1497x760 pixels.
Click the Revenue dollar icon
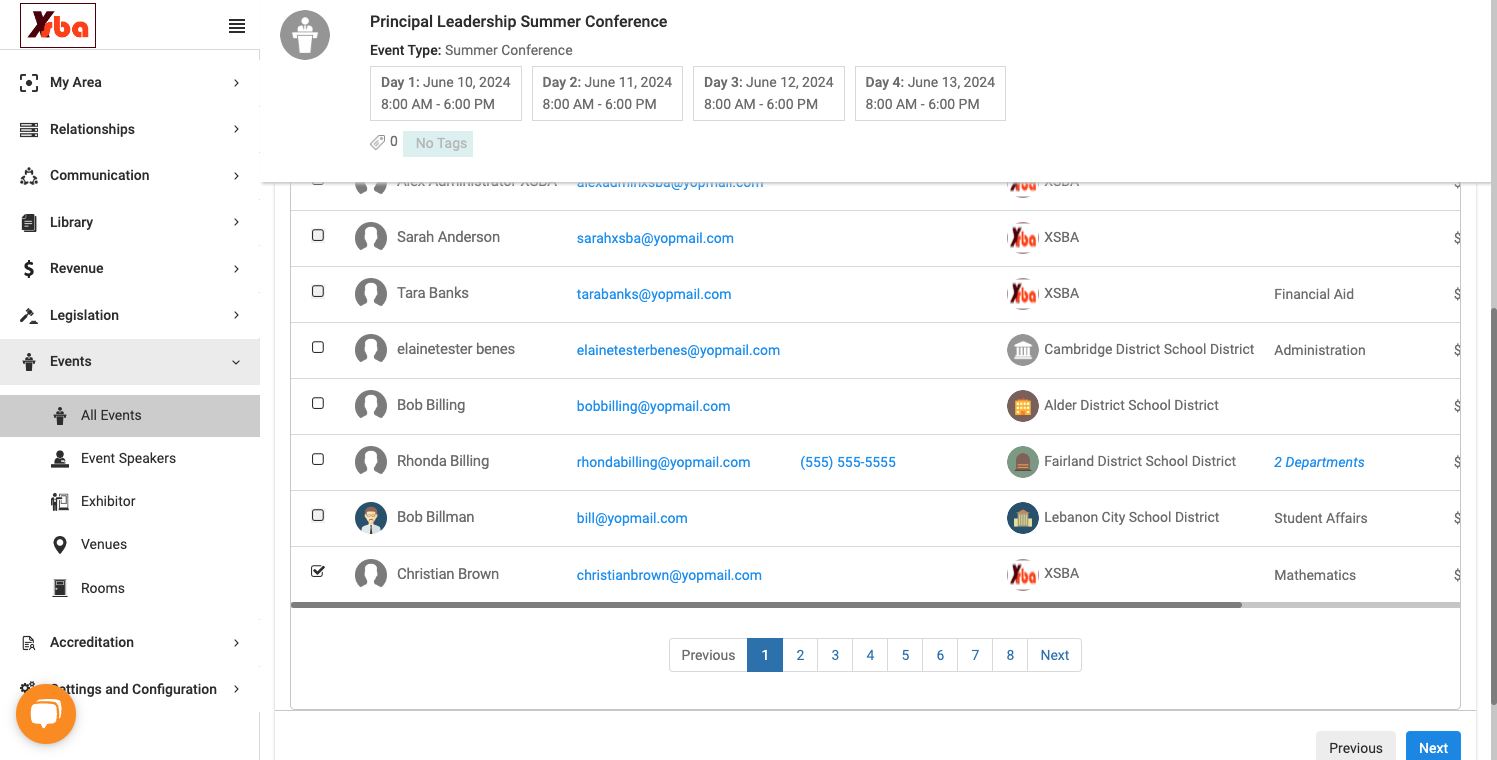[29, 269]
